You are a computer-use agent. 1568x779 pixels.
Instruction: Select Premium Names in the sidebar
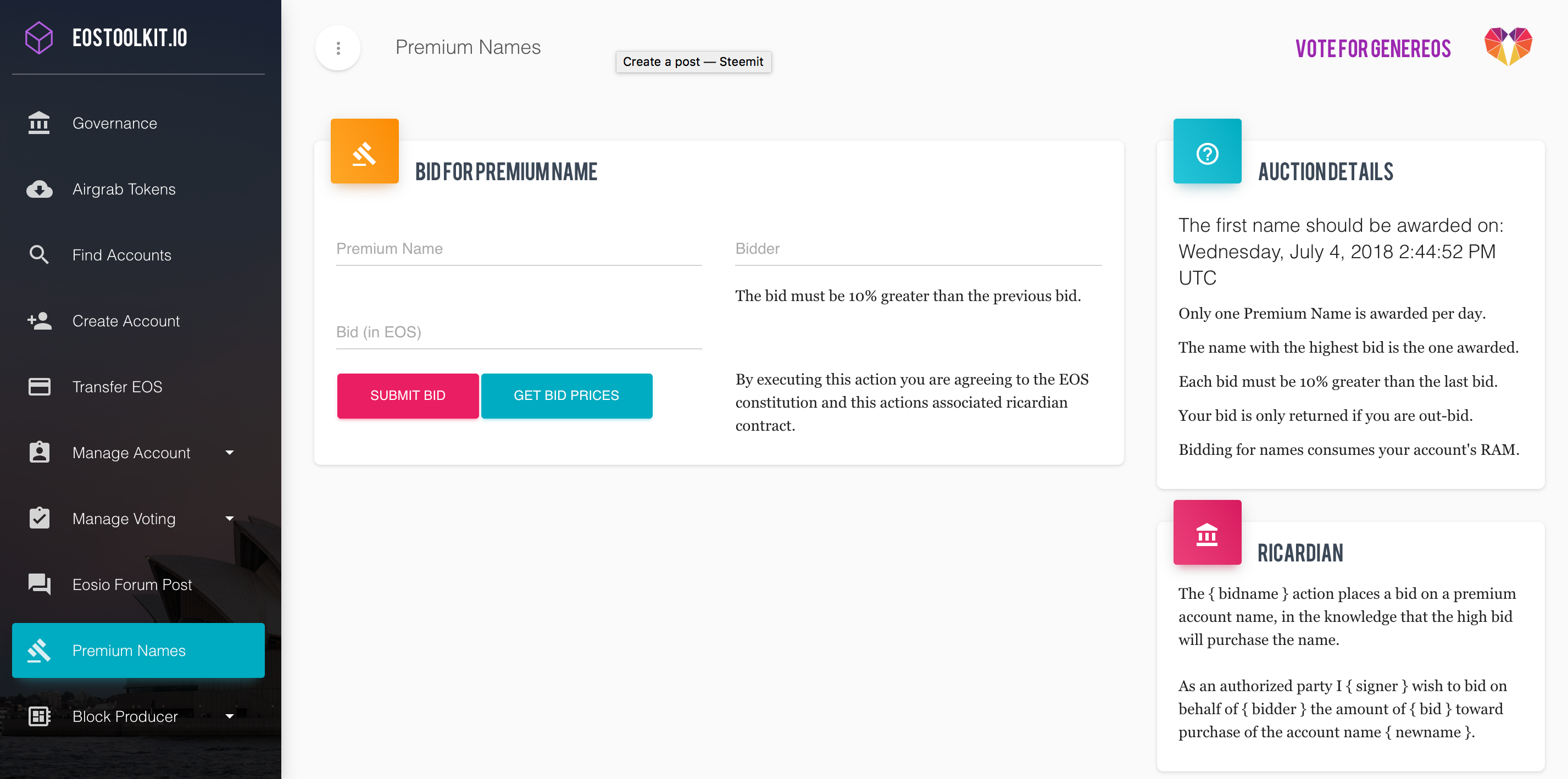[x=138, y=650]
